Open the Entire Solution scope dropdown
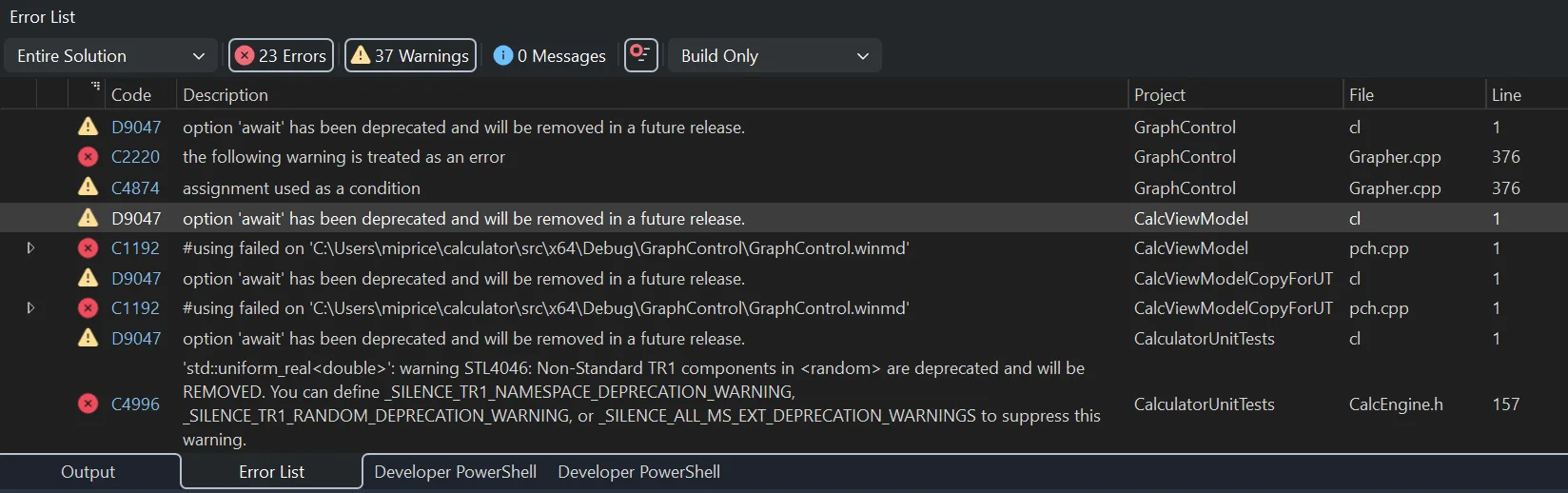Screen dimensions: 1568x493 point(110,56)
